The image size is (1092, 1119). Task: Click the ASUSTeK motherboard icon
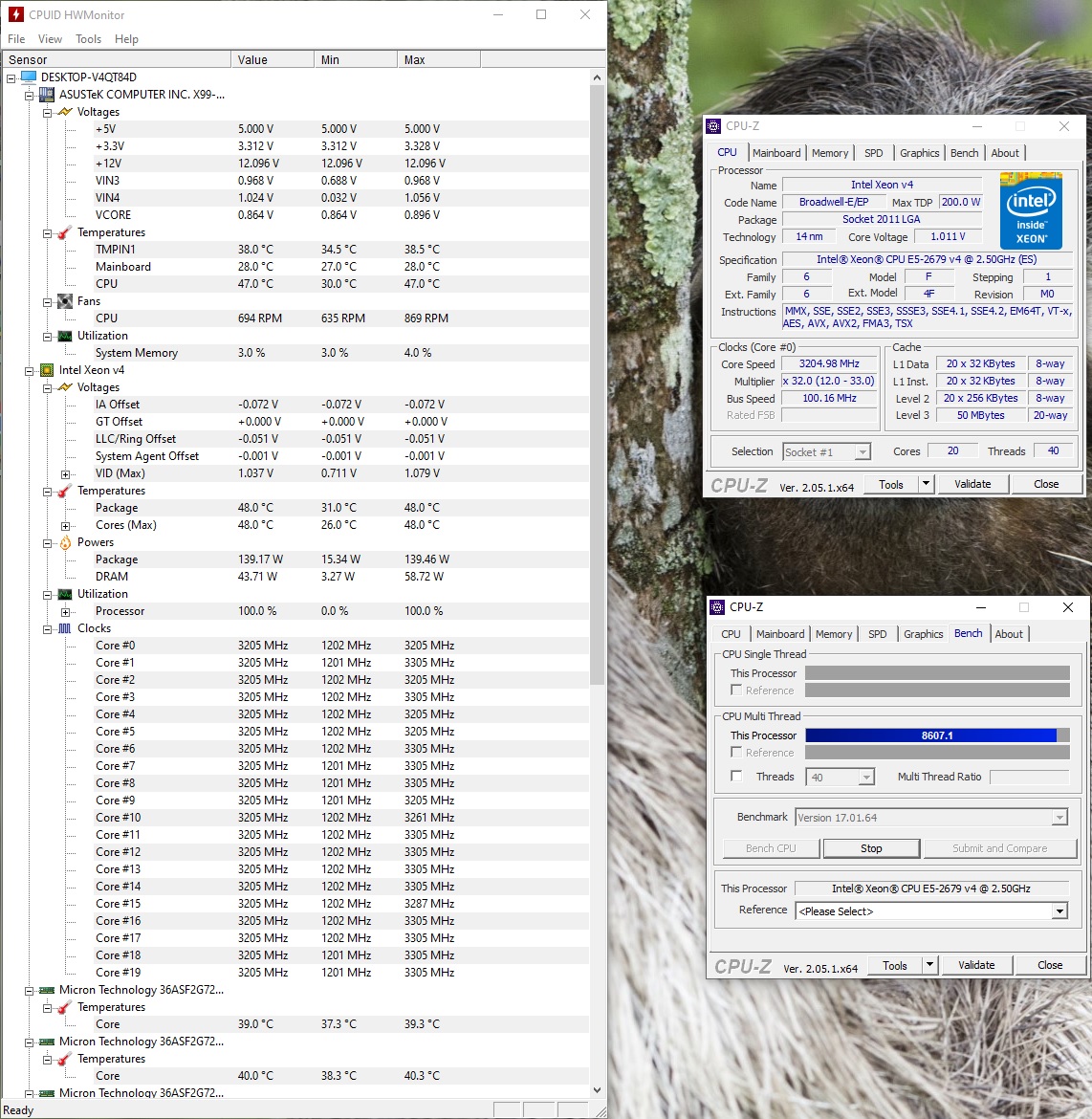[x=47, y=94]
